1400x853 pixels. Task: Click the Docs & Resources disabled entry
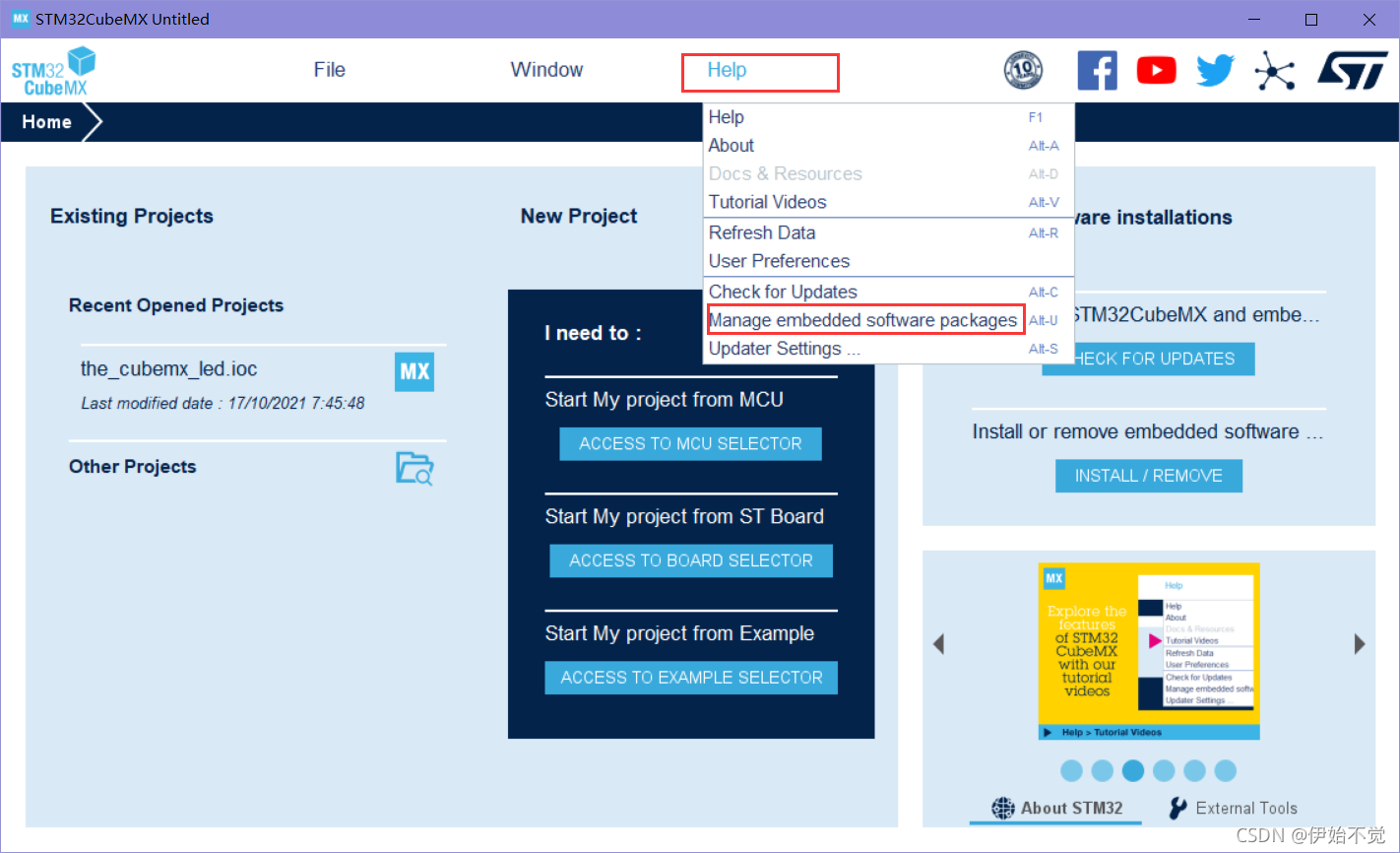point(888,174)
